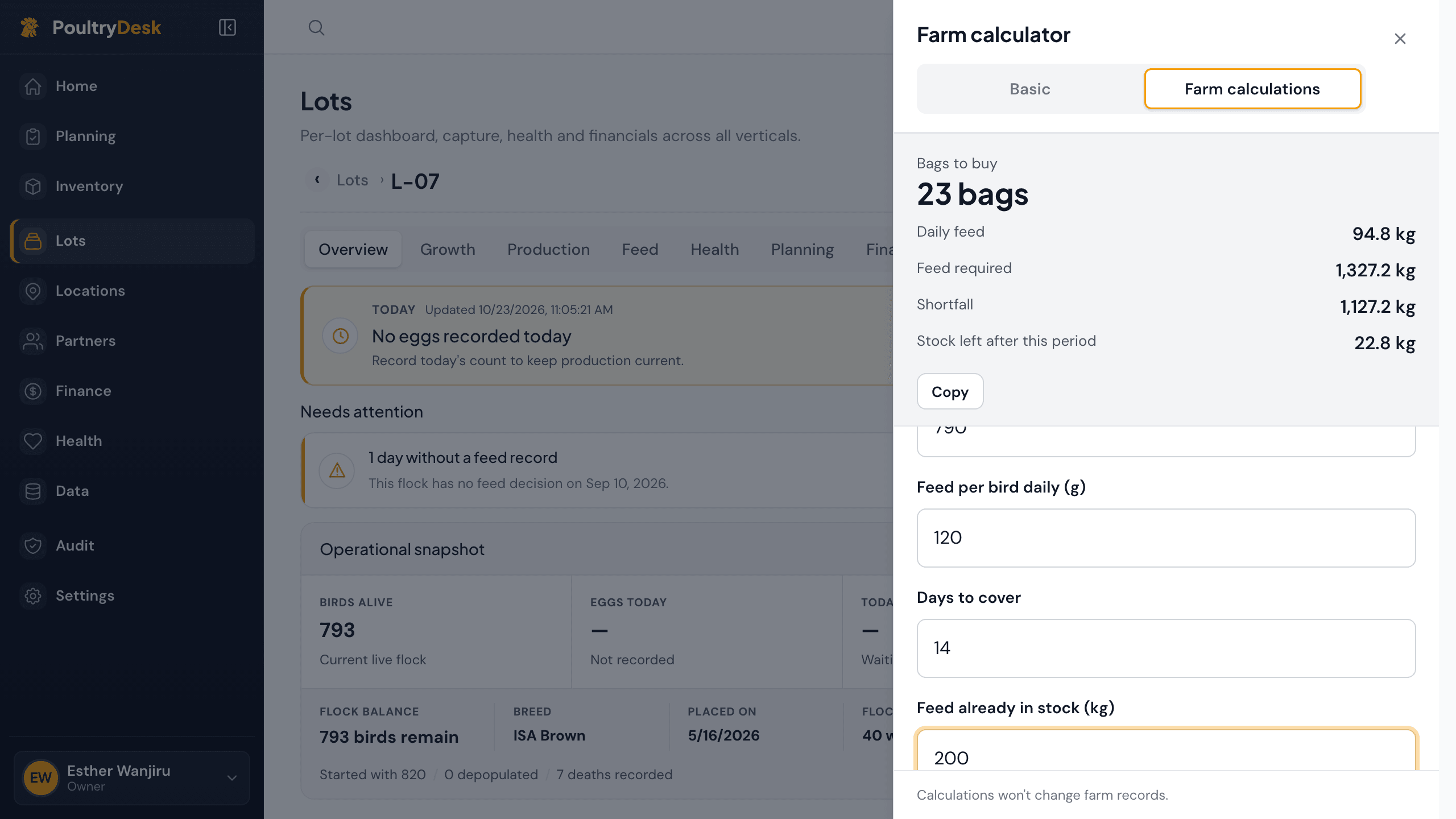1456x819 pixels.
Task: Open the Health lot tab
Action: point(715,249)
